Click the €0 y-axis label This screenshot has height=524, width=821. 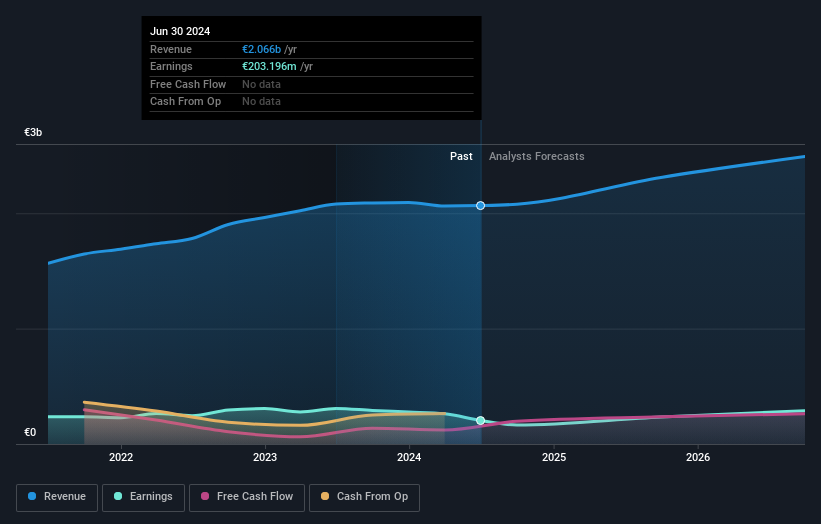30,432
